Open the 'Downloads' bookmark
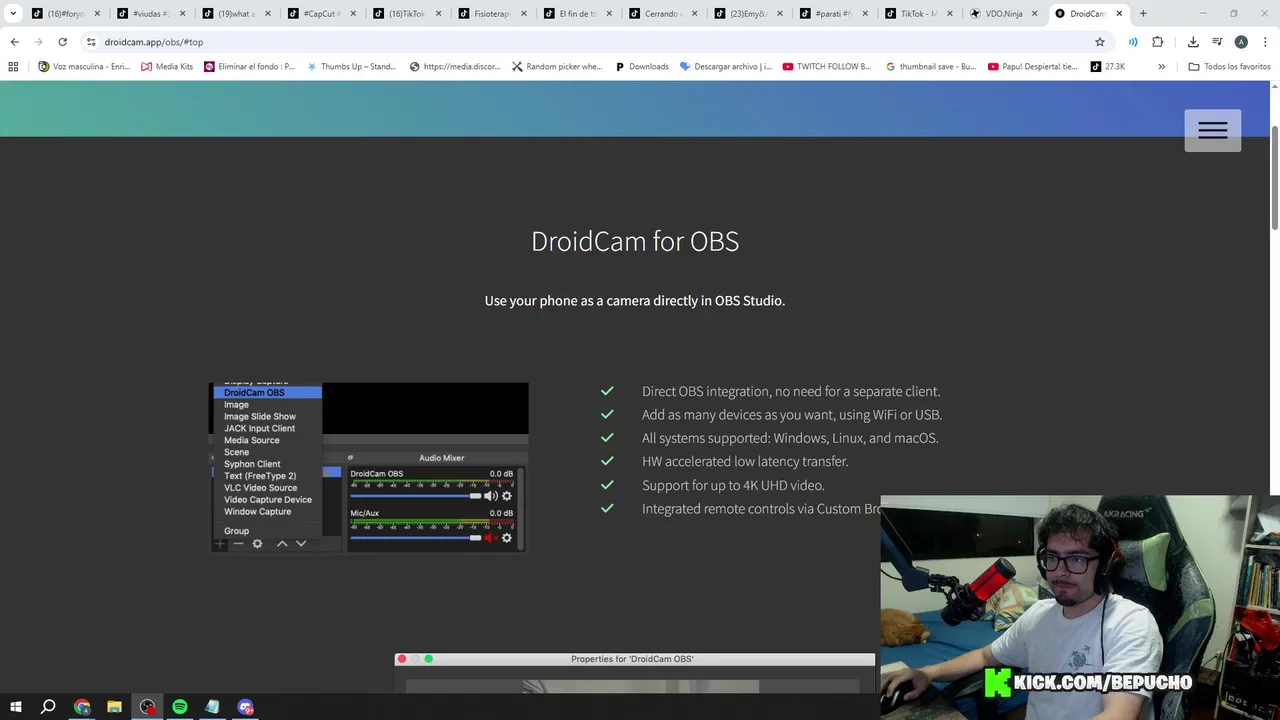The image size is (1280, 720). tap(641, 66)
